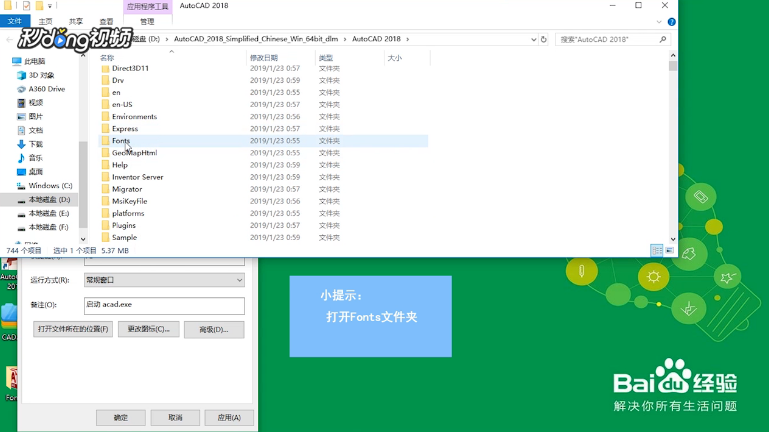Select 本地磁盘 (D:) in sidebar

click(x=49, y=200)
